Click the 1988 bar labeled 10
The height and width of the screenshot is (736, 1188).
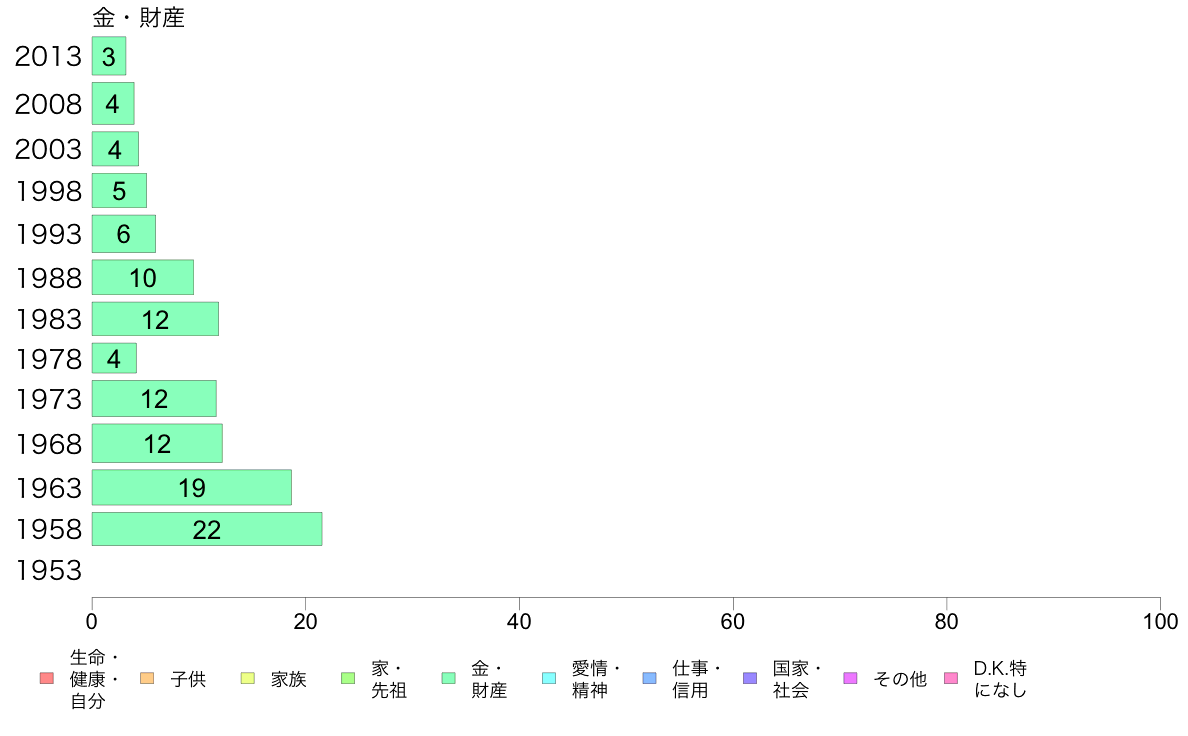point(142,277)
